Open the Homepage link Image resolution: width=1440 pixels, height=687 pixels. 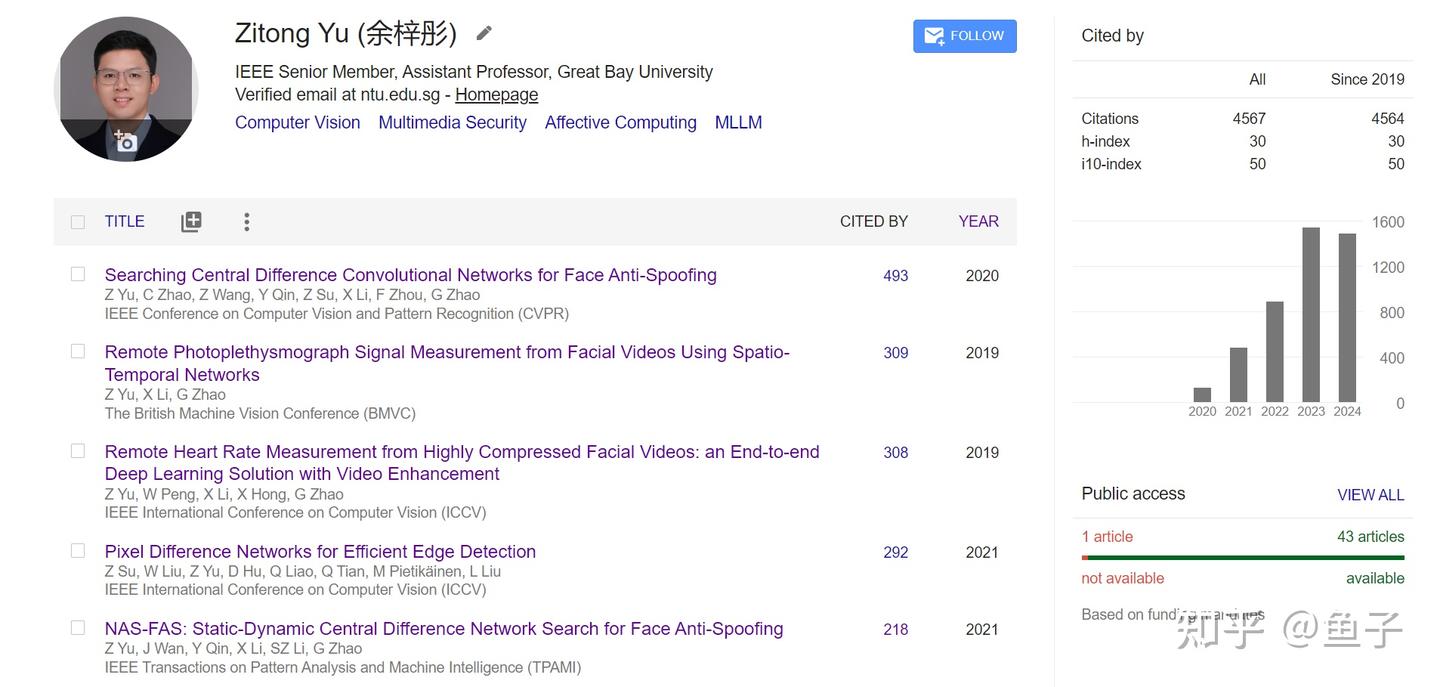(496, 94)
